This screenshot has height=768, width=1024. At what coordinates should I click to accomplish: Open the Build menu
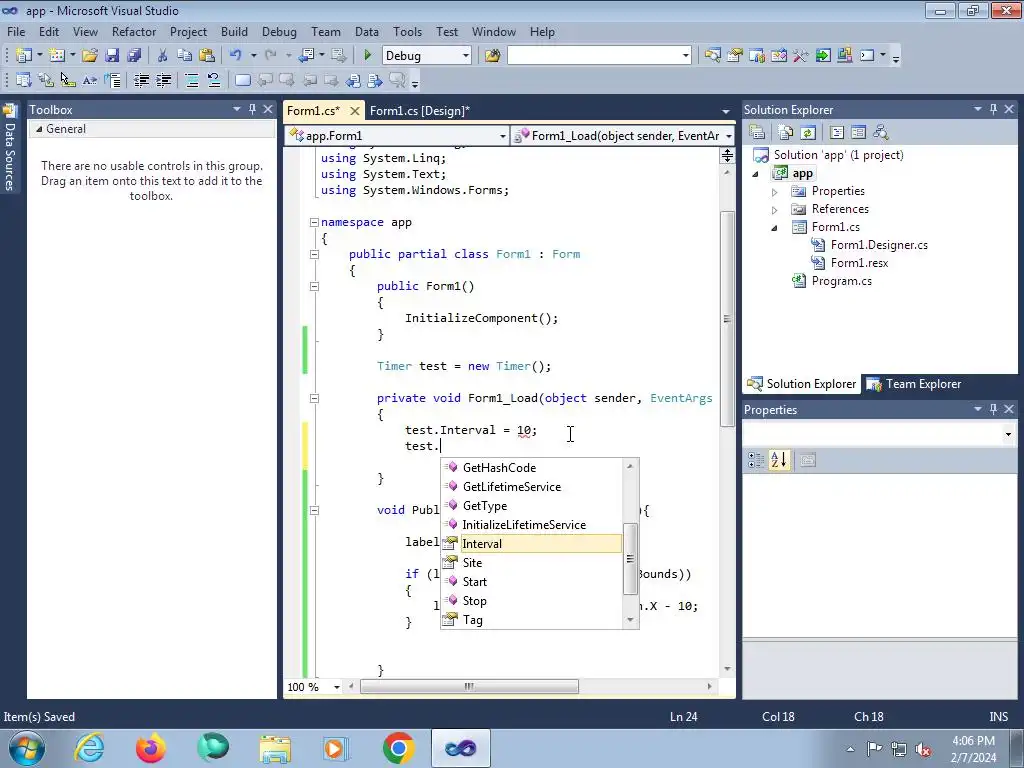(234, 31)
